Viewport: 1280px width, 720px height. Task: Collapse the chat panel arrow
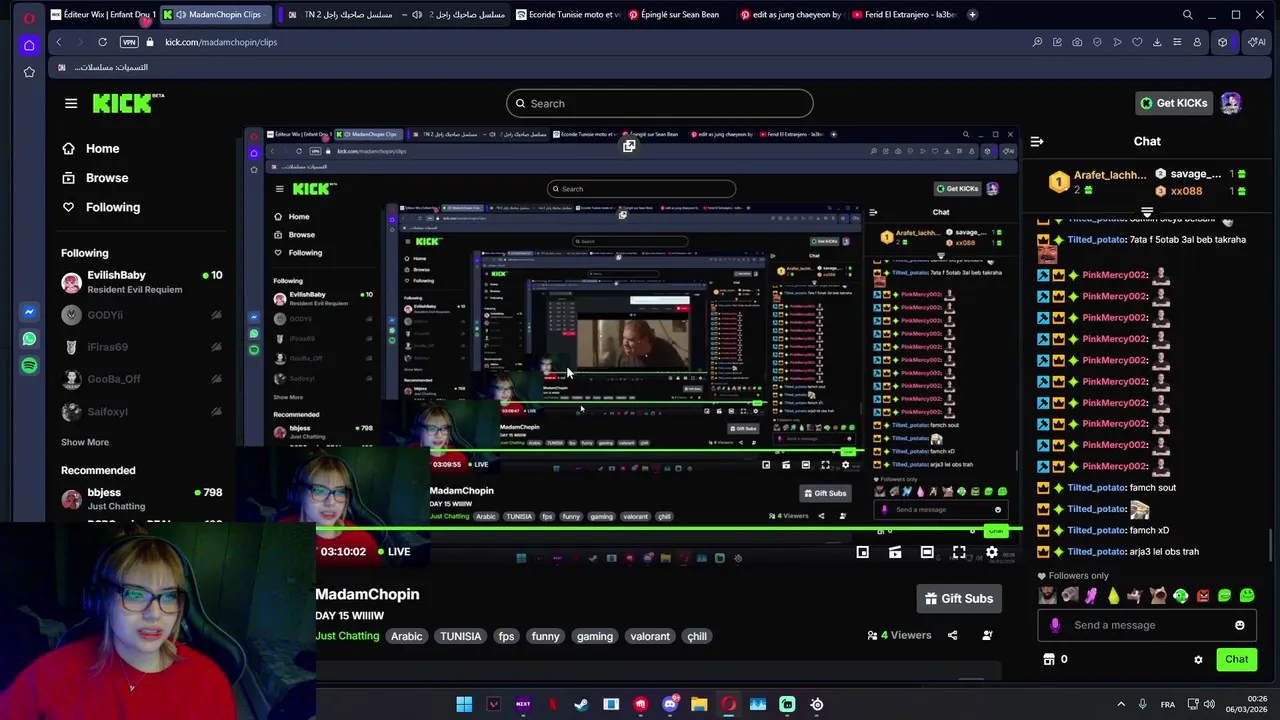click(1037, 141)
